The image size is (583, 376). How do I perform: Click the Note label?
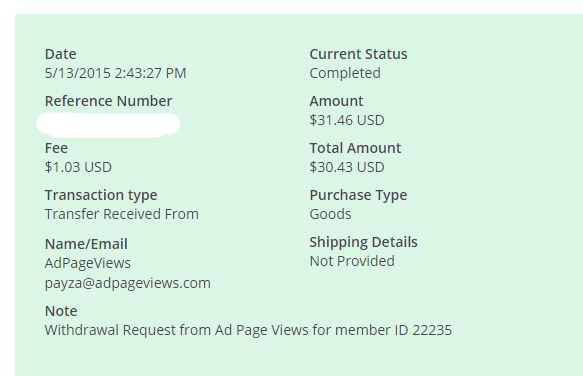(x=61, y=311)
